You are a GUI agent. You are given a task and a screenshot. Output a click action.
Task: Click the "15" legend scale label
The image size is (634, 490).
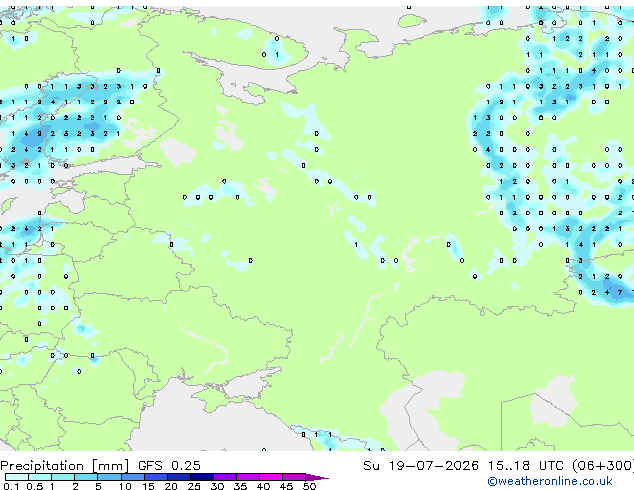click(148, 486)
